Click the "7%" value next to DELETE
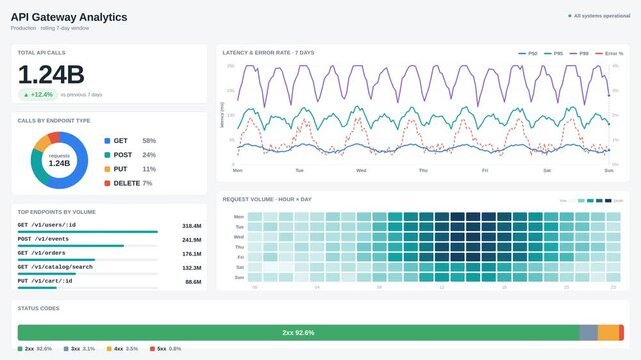Screen dimensions: 641x360 pyautogui.click(x=147, y=183)
